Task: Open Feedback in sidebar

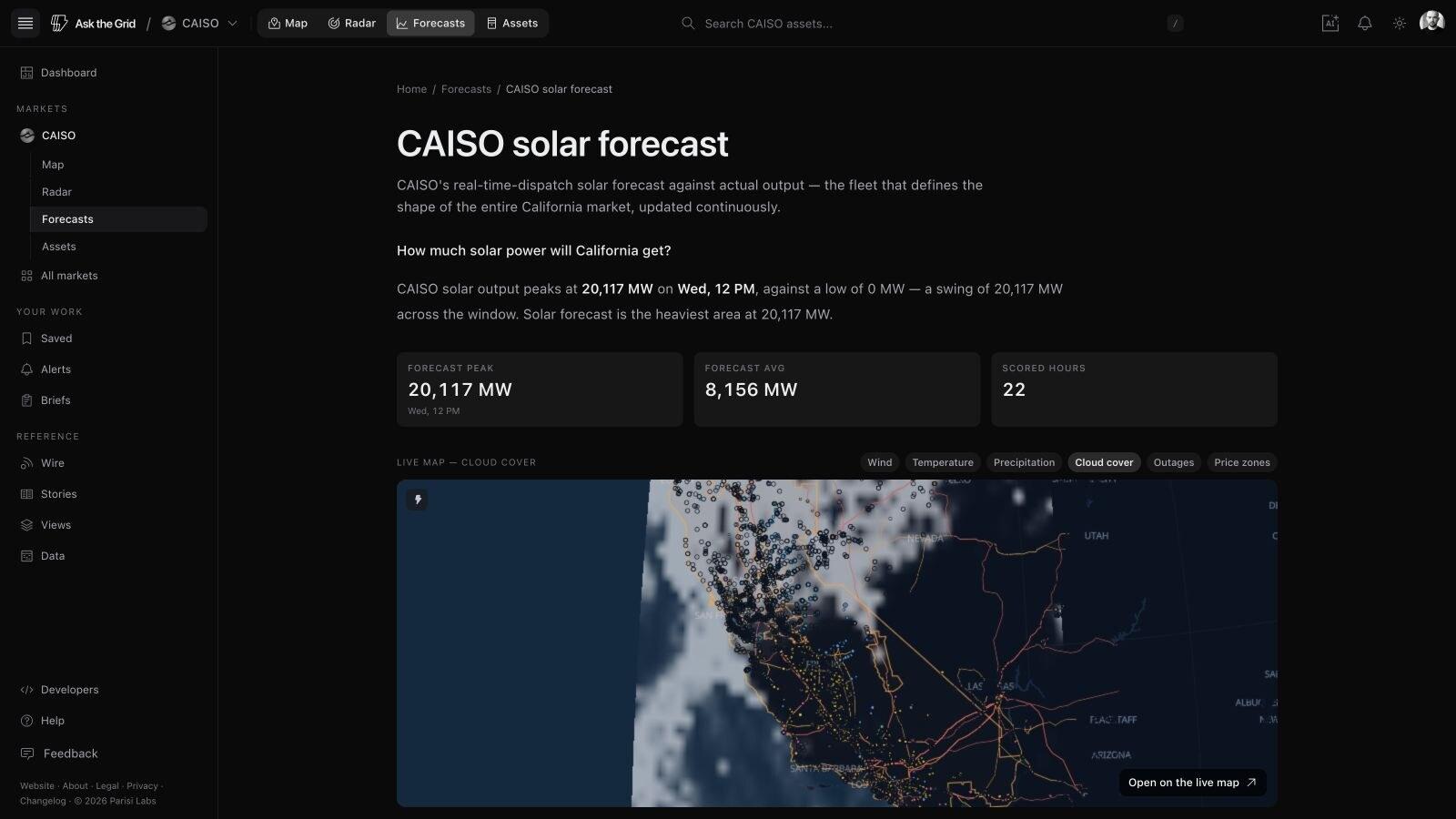Action: (x=109, y=753)
